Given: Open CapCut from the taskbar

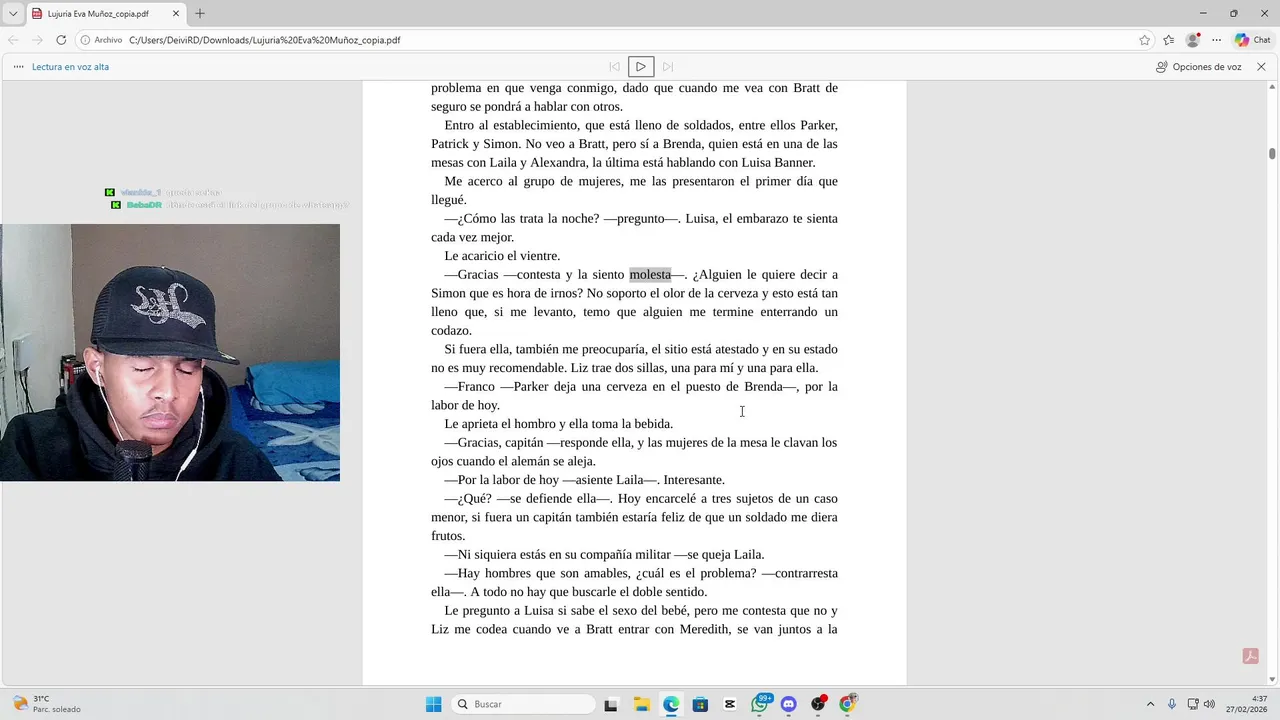Looking at the screenshot, I should pyautogui.click(x=730, y=704).
